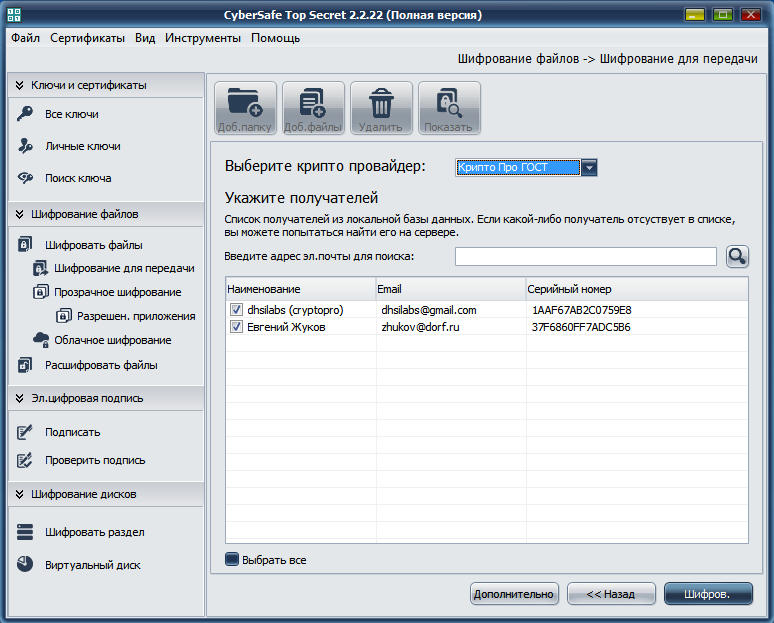Click the Серийный номер column header
The height and width of the screenshot is (623, 774).
(637, 289)
